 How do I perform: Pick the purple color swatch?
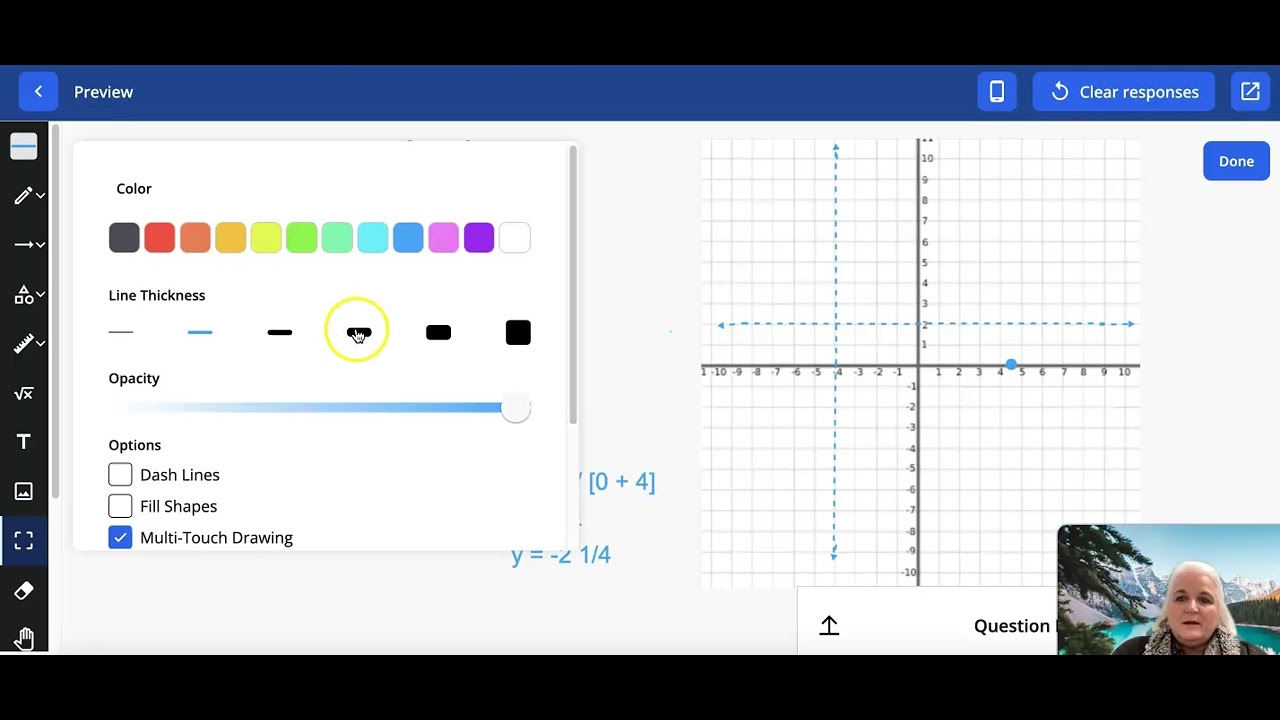pyautogui.click(x=479, y=238)
